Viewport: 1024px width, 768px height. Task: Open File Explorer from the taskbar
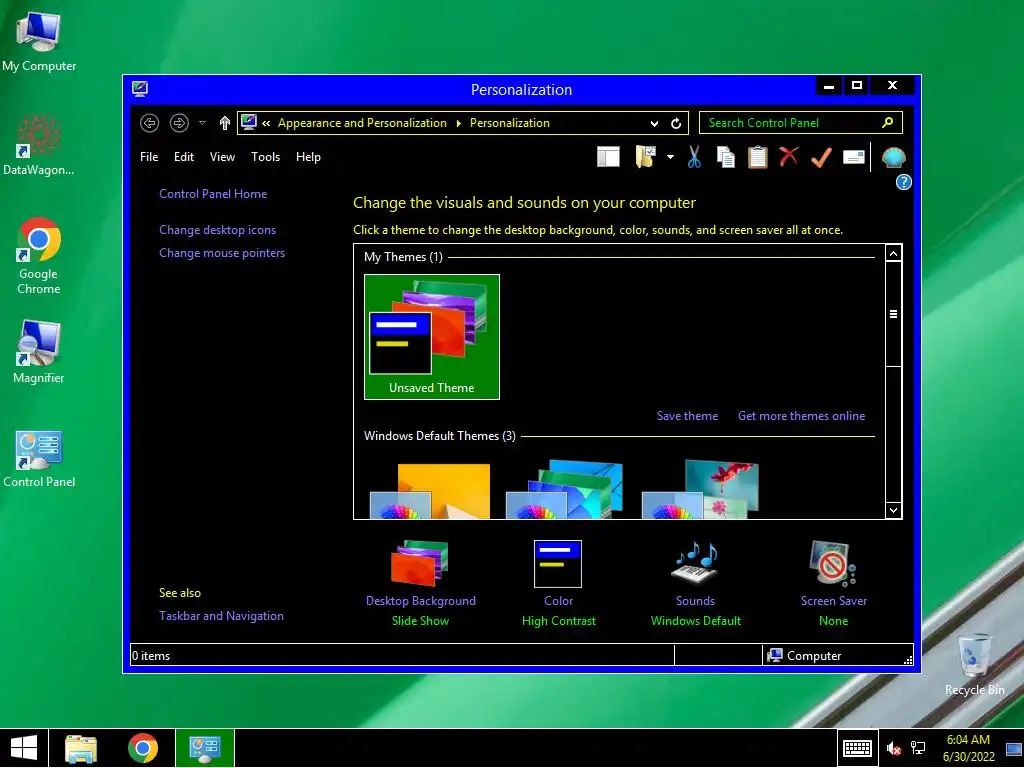81,748
